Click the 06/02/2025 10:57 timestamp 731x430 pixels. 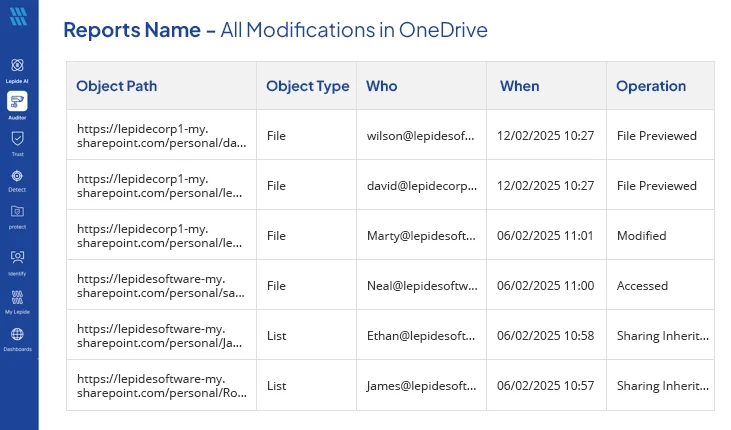(x=545, y=386)
